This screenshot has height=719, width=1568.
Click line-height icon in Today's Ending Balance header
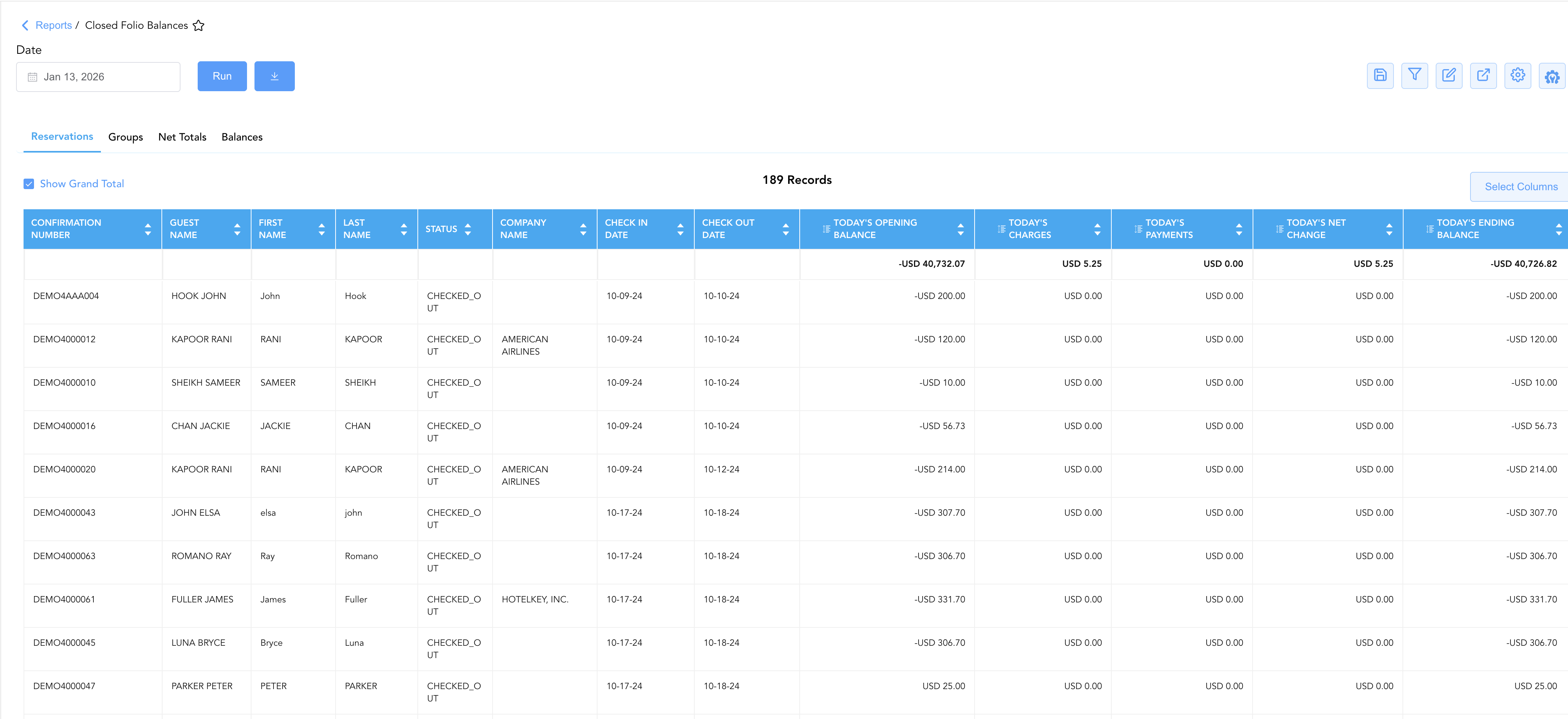(1430, 229)
